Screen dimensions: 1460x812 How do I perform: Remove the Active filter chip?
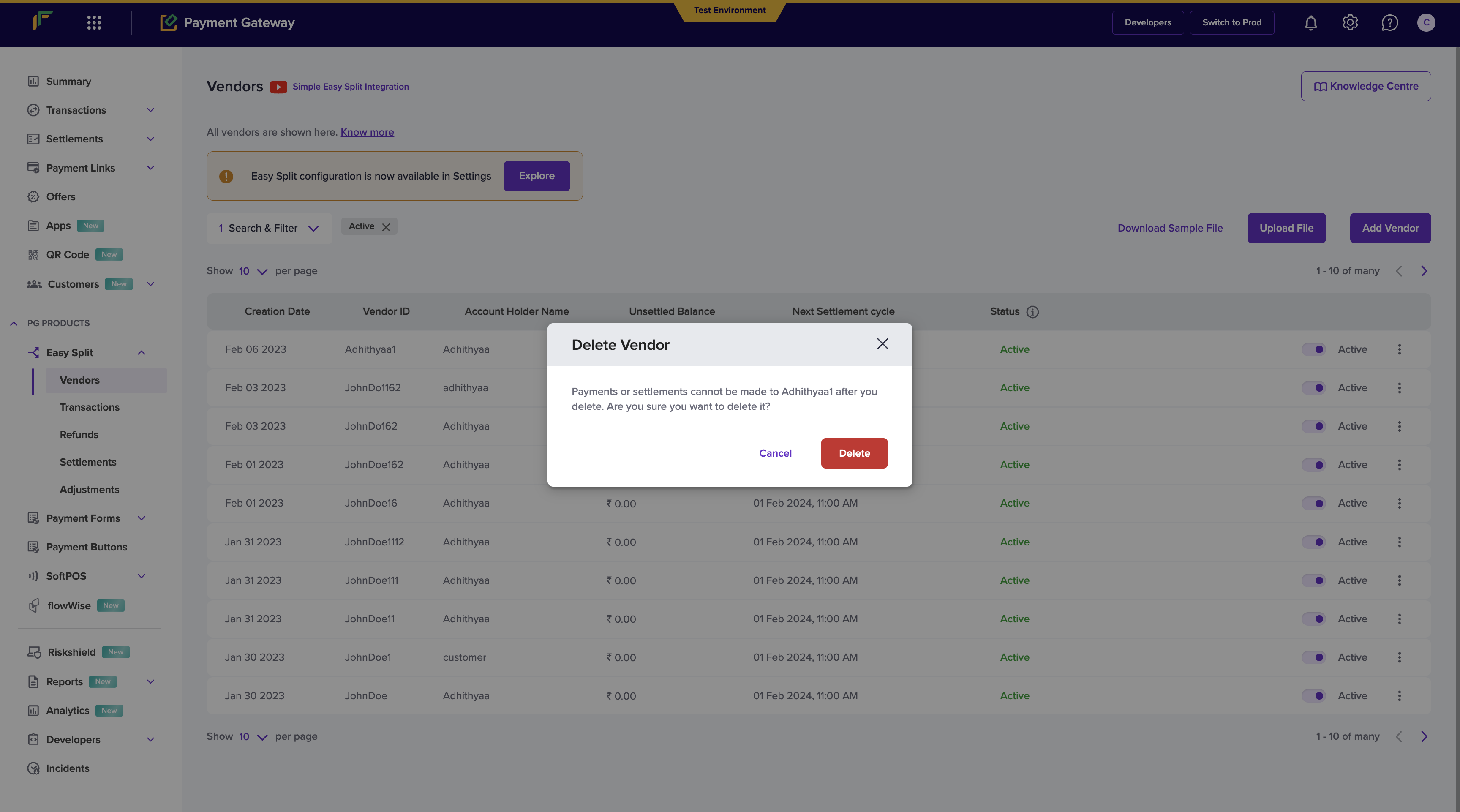[x=386, y=226]
